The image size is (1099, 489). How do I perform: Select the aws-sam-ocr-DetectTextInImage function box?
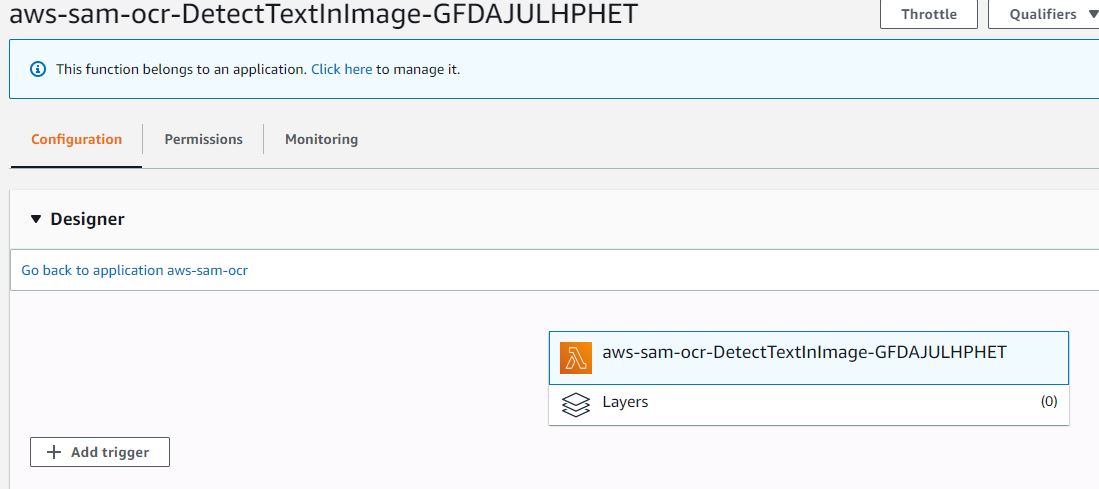click(x=809, y=357)
